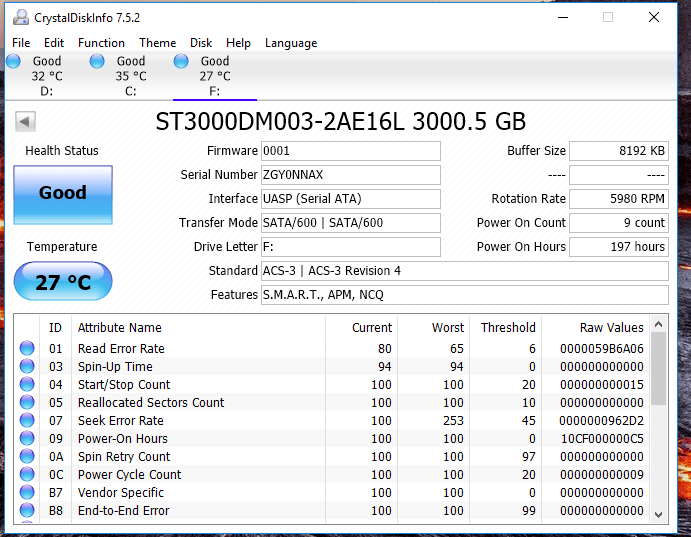This screenshot has height=537, width=691.
Task: Open the Function menu
Action: [101, 43]
